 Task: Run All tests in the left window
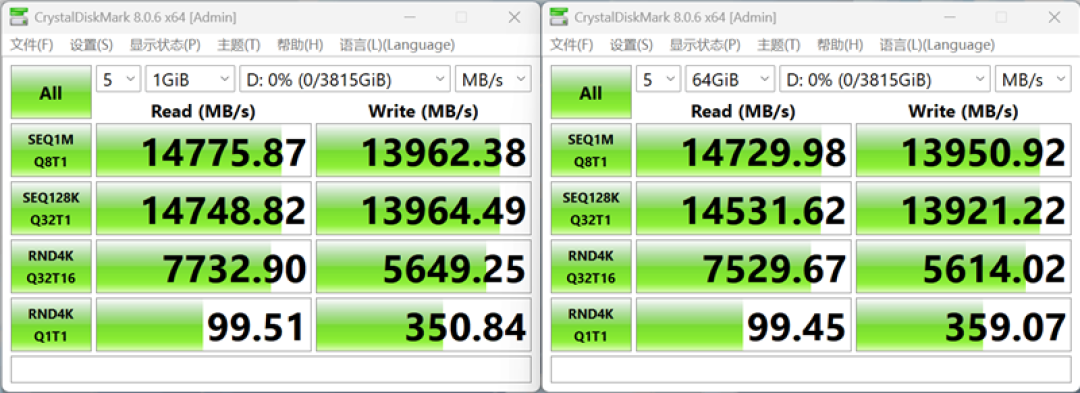pyautogui.click(x=51, y=92)
